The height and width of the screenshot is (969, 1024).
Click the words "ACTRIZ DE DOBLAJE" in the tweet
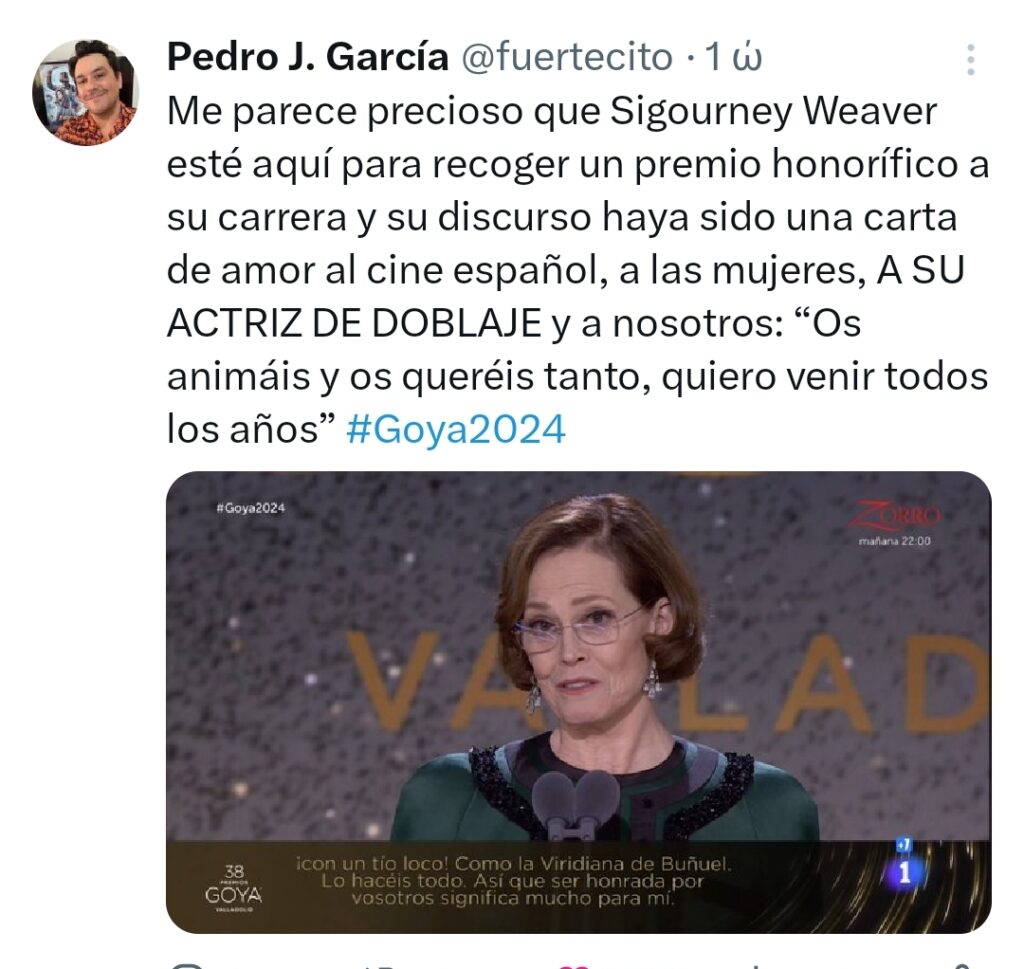tap(354, 323)
